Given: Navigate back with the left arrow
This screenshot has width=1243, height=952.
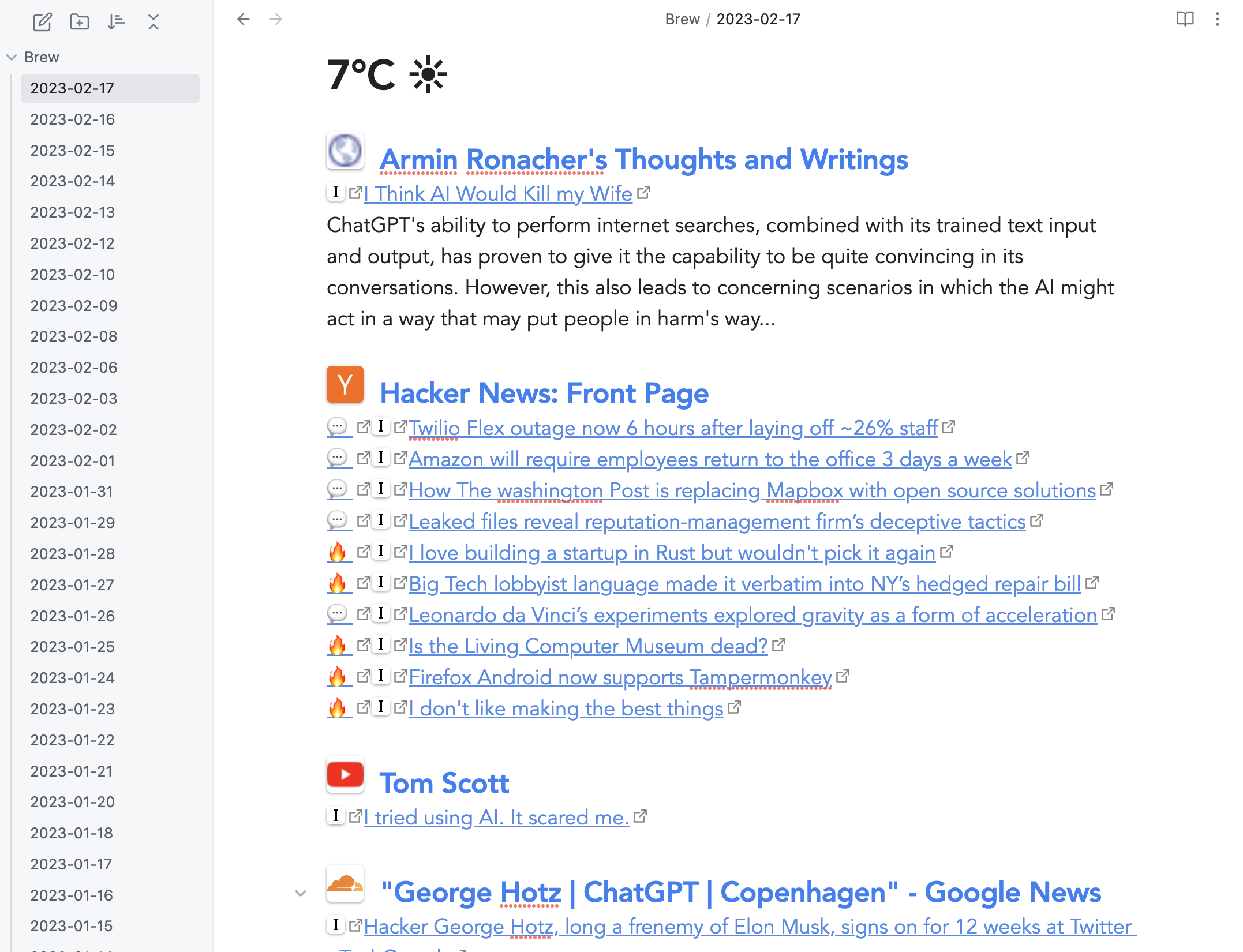Looking at the screenshot, I should click(x=244, y=19).
